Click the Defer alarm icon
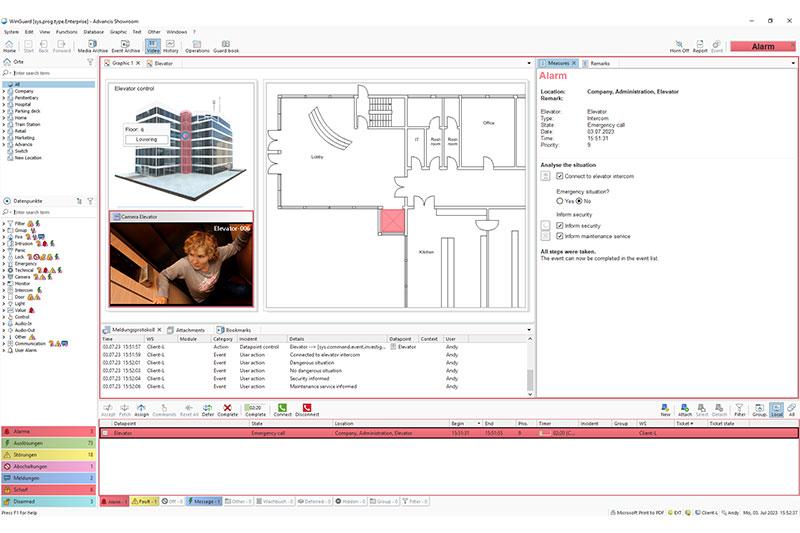This screenshot has width=800, height=533. (207, 410)
